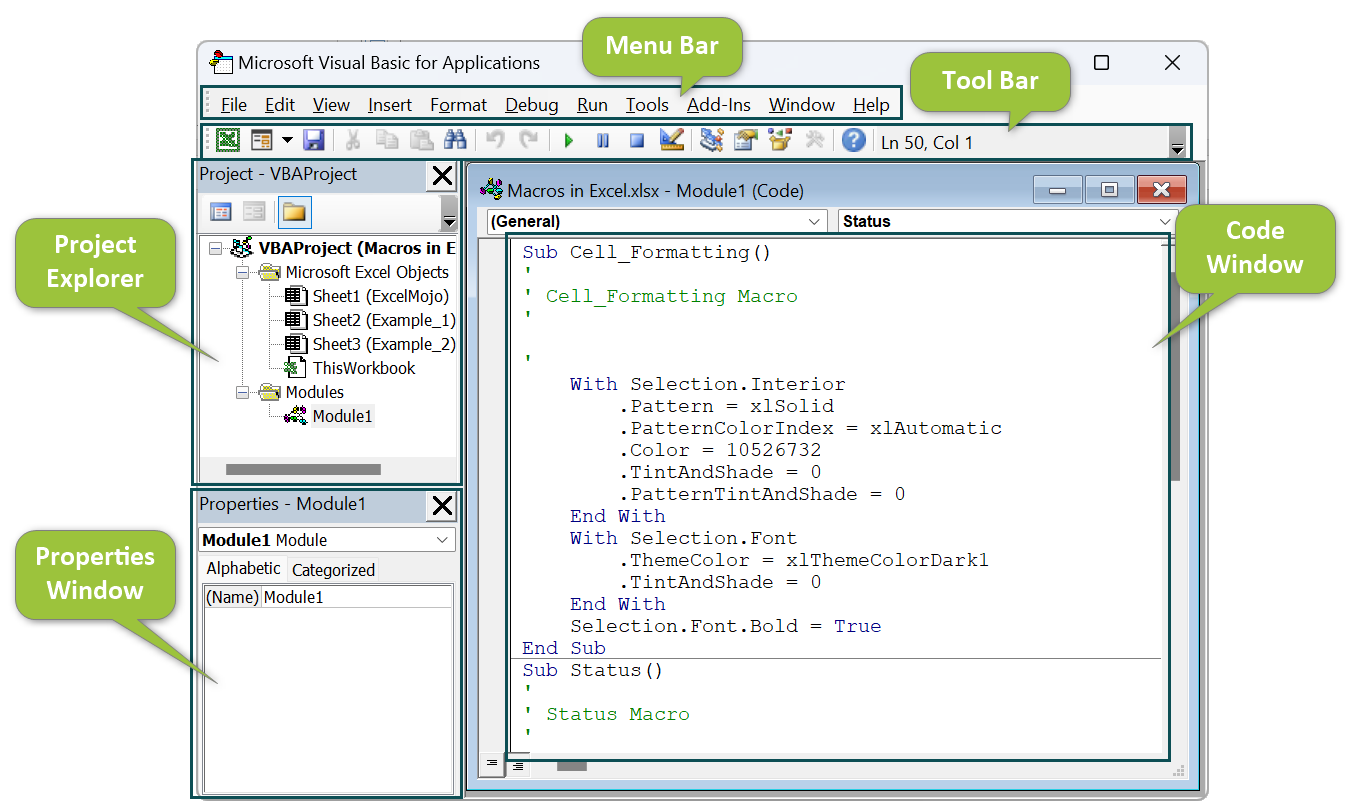
Task: Open the Run menu
Action: coord(593,104)
